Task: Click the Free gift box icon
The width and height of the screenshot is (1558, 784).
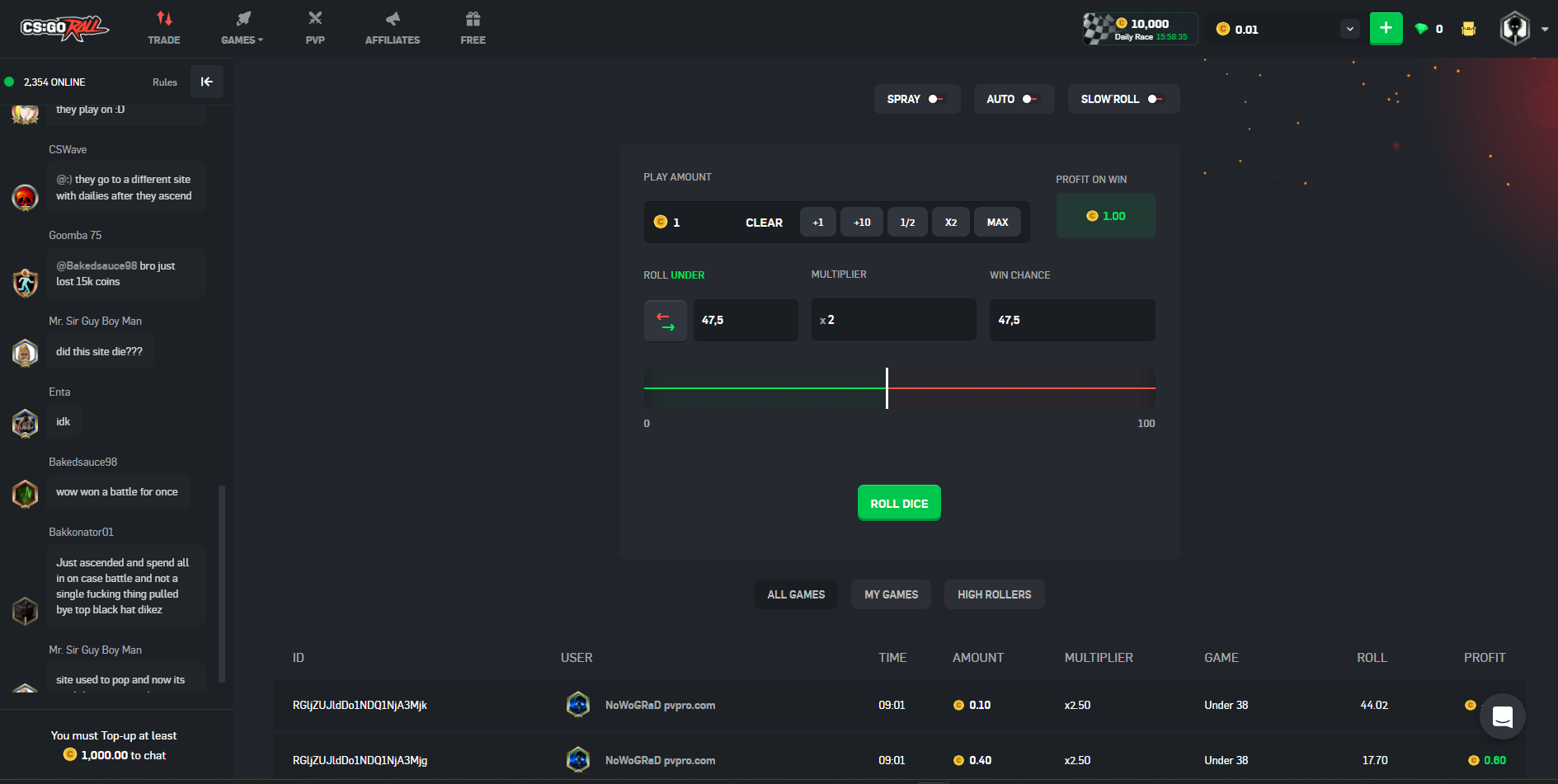Action: pos(472,18)
